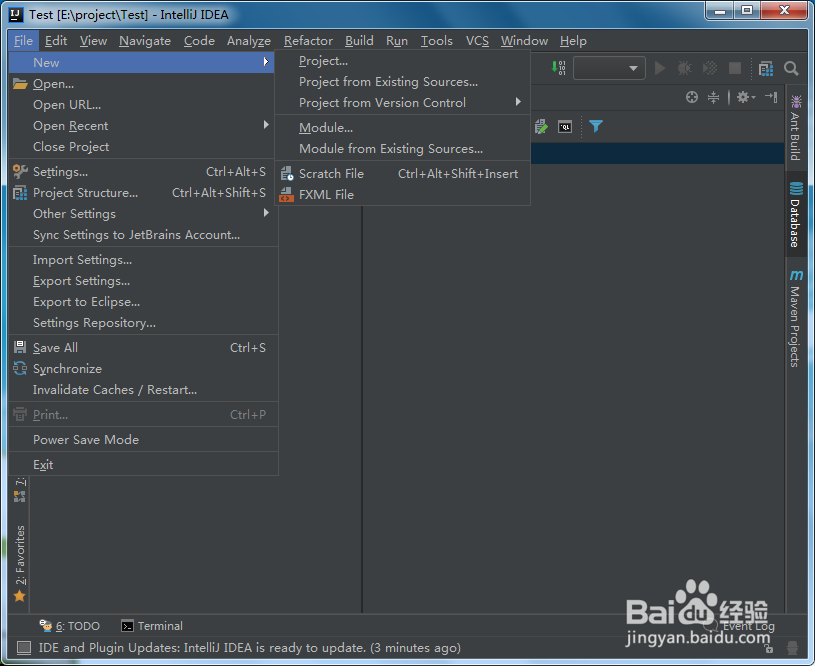Click the Collapse All icon

[714, 97]
